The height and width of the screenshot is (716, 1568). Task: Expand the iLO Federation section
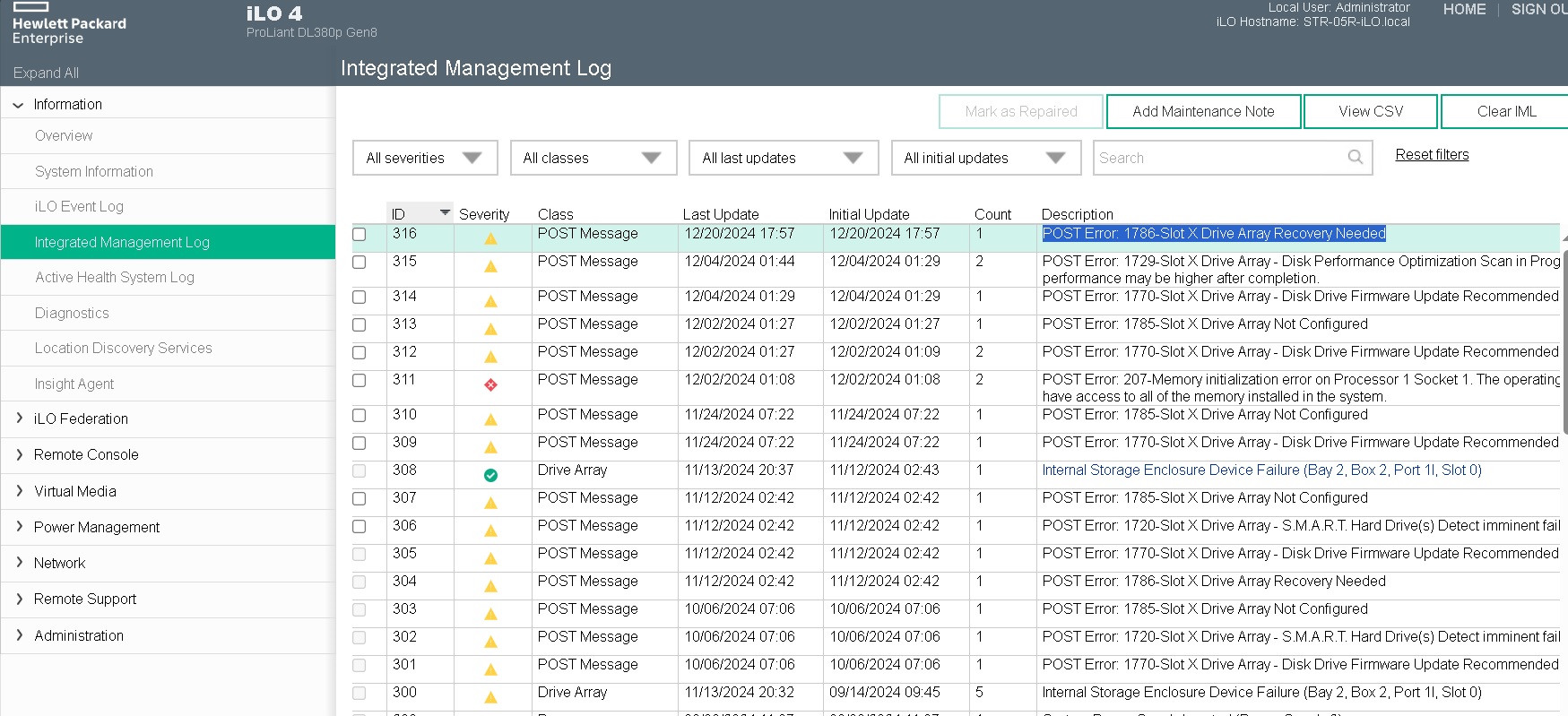tap(19, 418)
